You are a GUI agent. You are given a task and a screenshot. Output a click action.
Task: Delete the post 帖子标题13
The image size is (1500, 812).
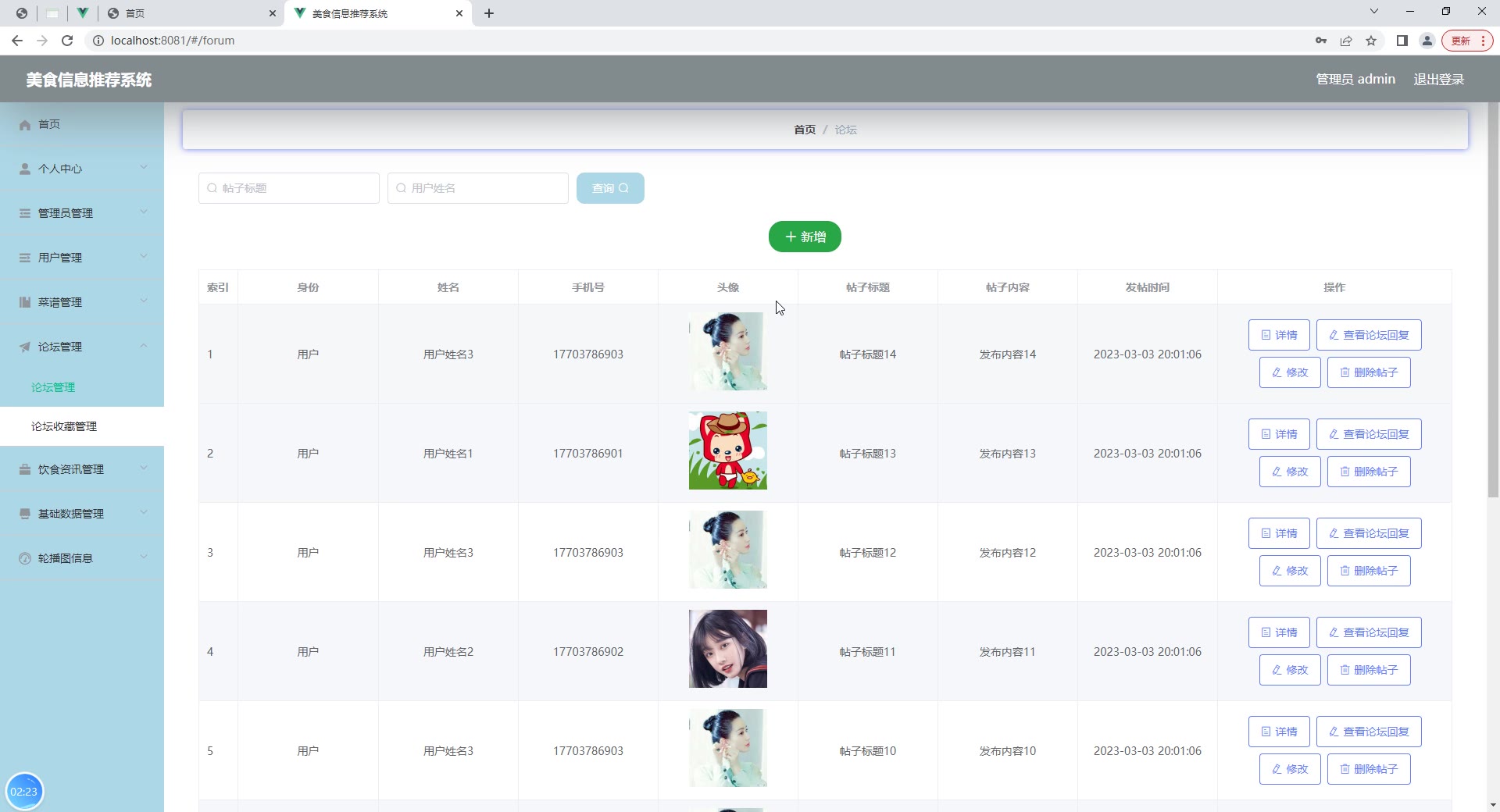click(1369, 472)
